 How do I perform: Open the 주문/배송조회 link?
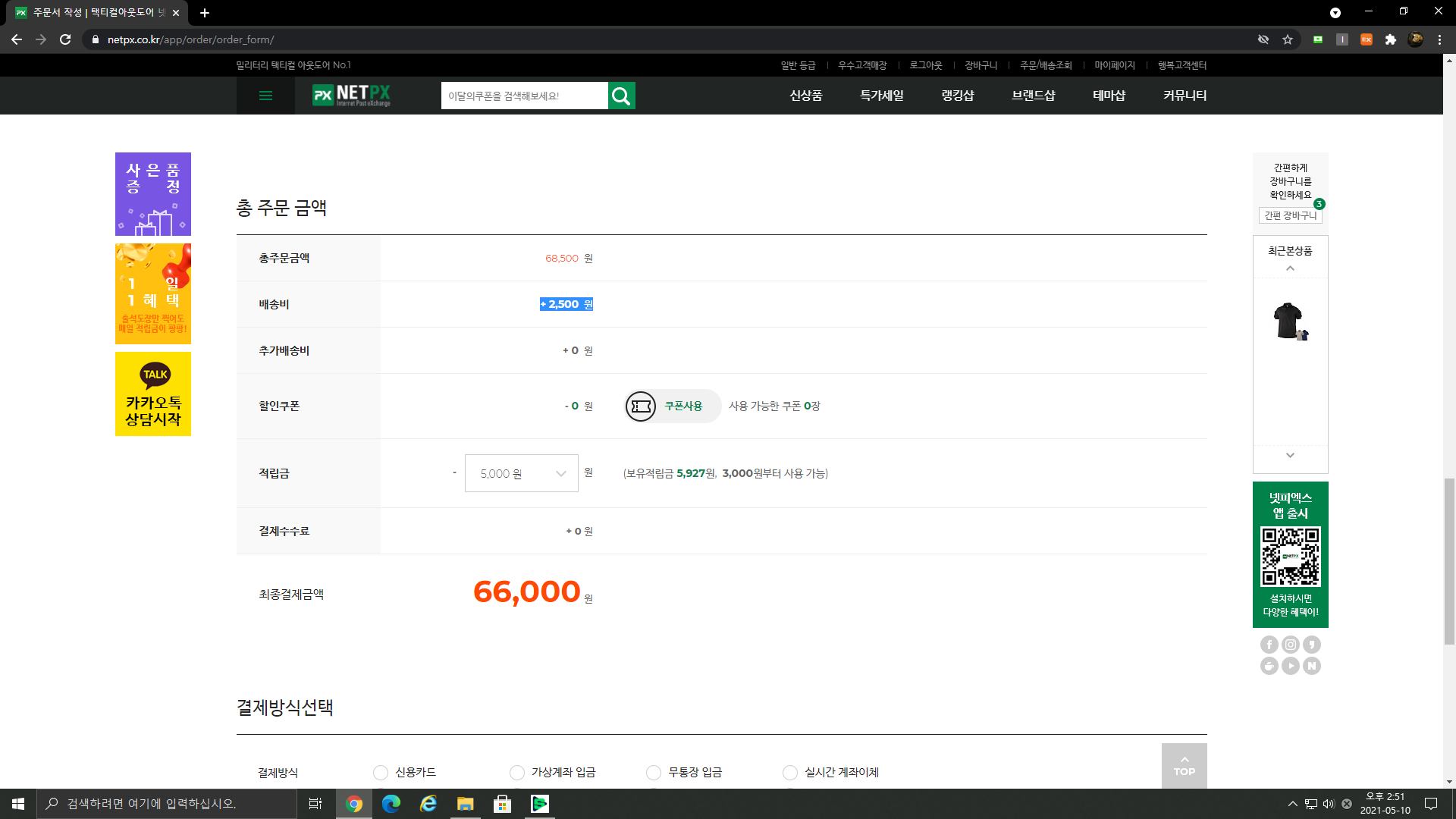(x=1046, y=65)
